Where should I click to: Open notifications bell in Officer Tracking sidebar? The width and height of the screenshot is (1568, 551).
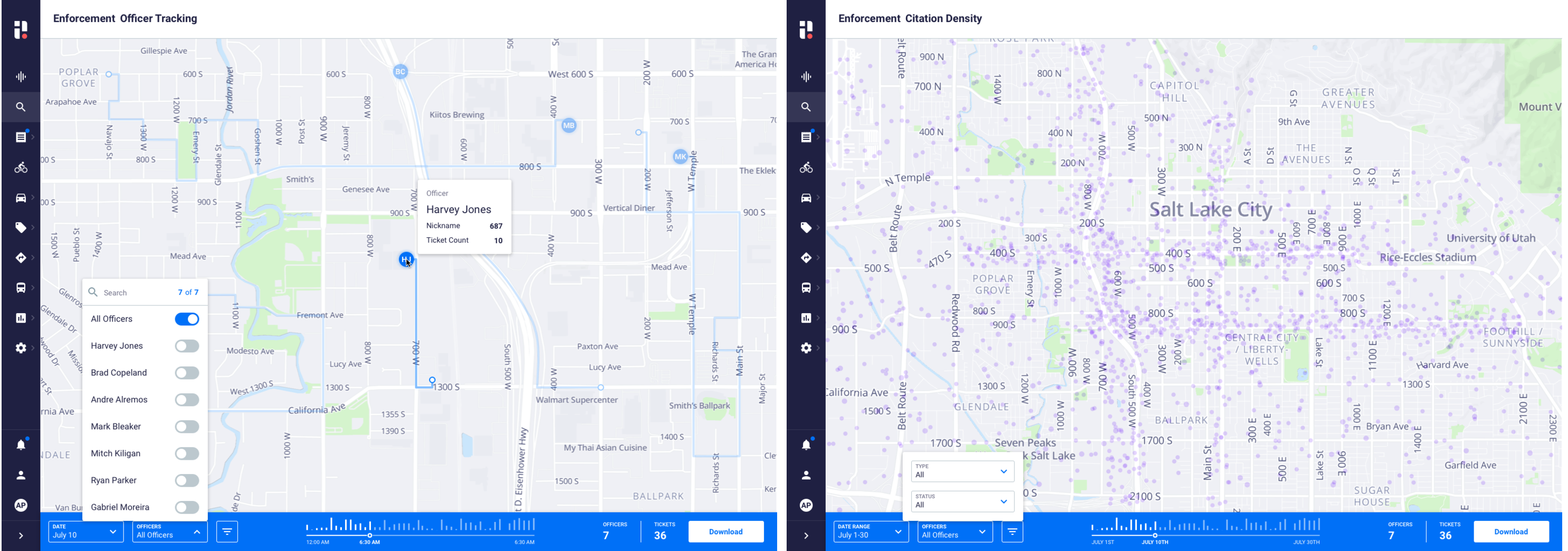point(21,444)
